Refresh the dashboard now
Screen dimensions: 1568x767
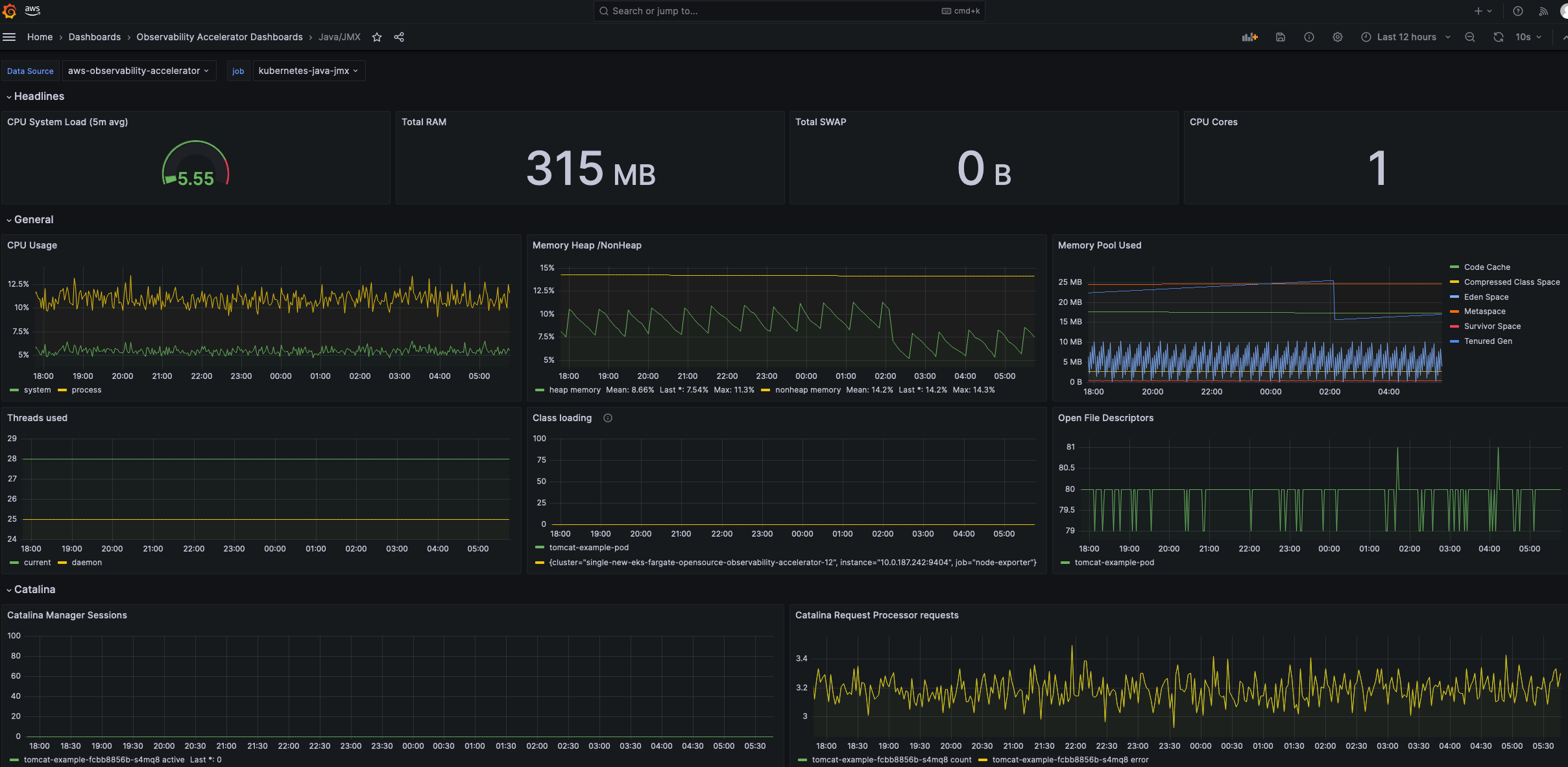pyautogui.click(x=1499, y=37)
